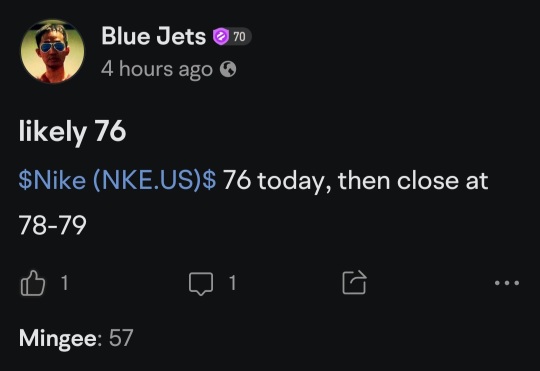Click the NKE.US ticker in parentheses

point(147,180)
